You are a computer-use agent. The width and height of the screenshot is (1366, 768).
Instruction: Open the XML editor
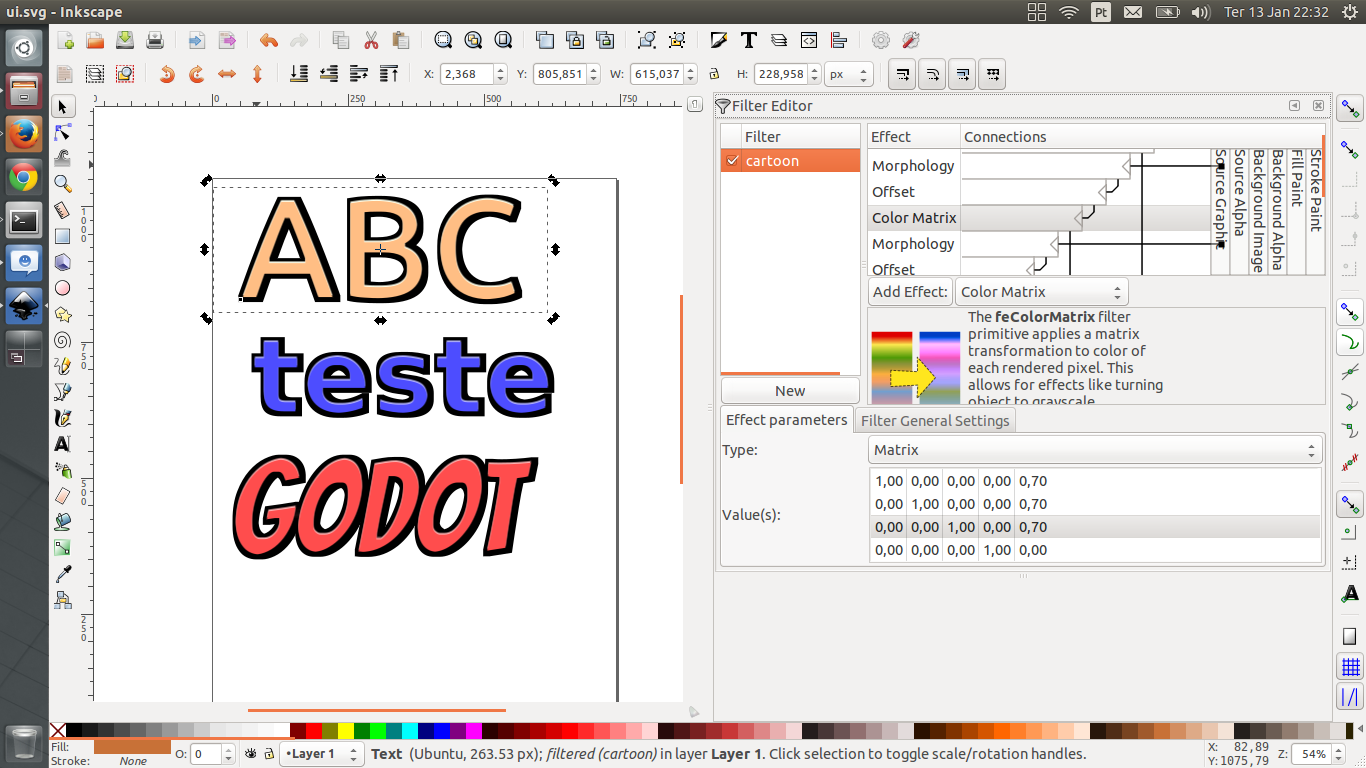pos(809,40)
